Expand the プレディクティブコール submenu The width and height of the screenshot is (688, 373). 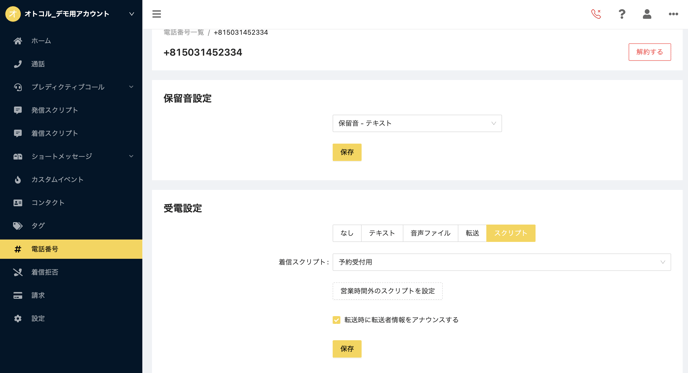131,87
